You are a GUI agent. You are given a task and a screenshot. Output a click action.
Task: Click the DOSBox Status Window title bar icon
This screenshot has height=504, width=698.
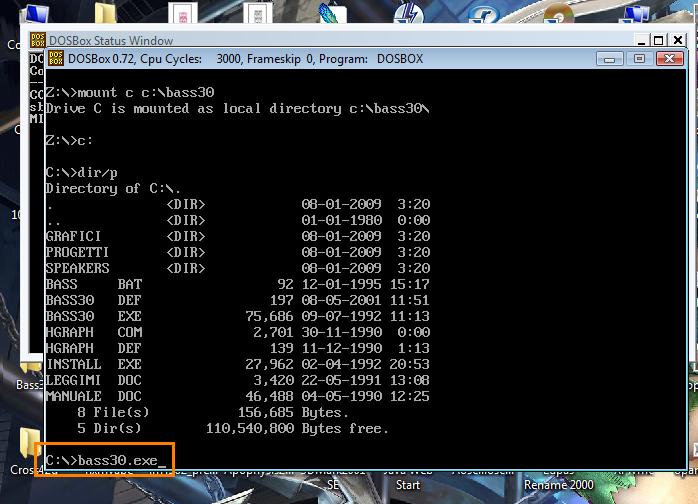(x=38, y=40)
